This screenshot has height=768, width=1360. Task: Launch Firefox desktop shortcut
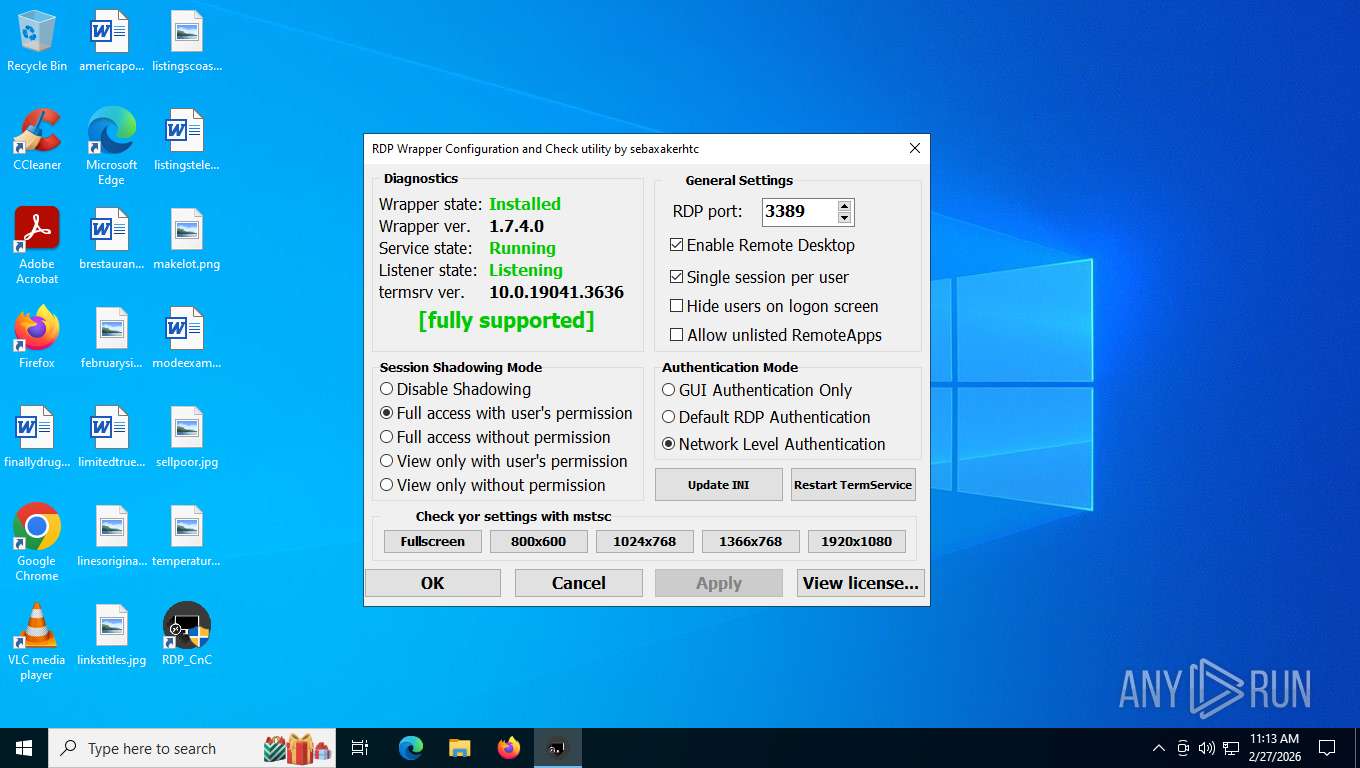pyautogui.click(x=37, y=338)
